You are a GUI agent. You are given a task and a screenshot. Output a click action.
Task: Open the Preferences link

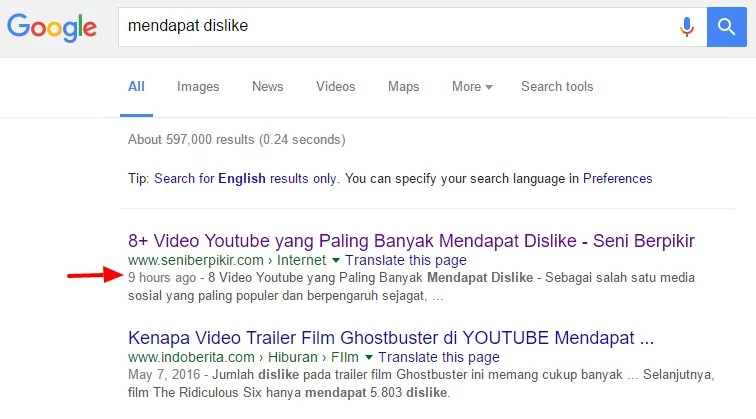click(x=617, y=179)
